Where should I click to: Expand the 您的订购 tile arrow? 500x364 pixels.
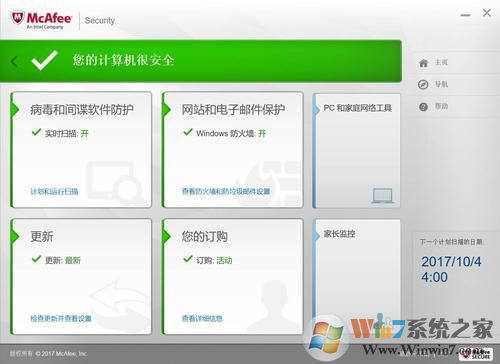(x=167, y=236)
